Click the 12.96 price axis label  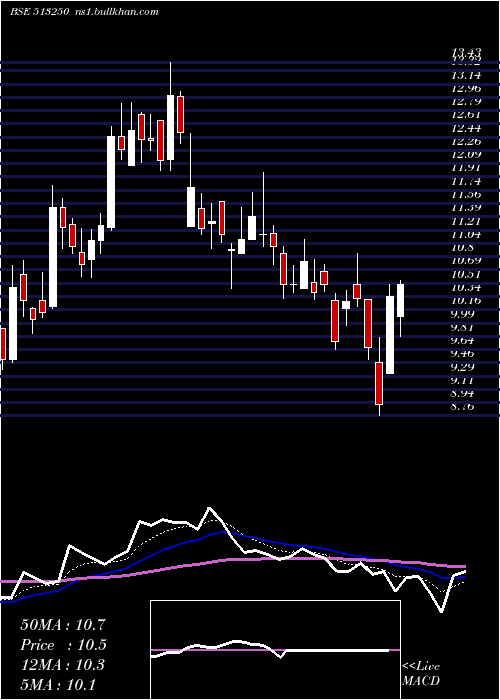pyautogui.click(x=466, y=88)
